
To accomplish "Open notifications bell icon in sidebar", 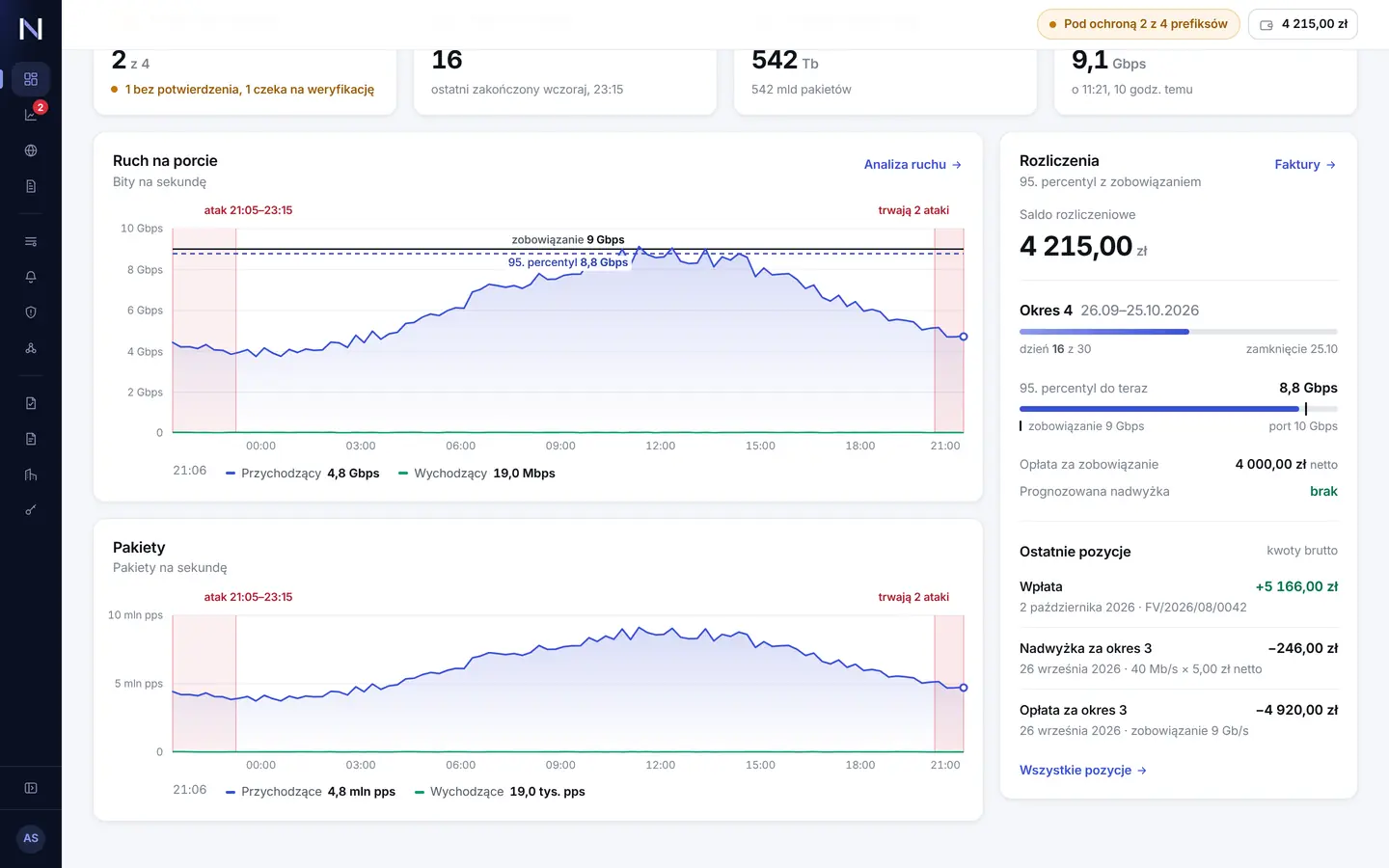I will pos(31,277).
